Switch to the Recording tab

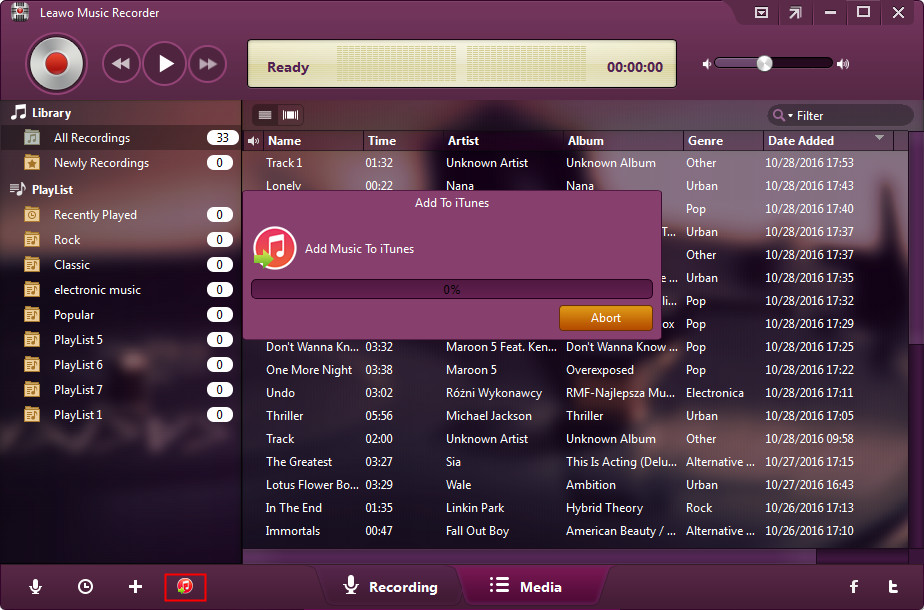[390, 587]
